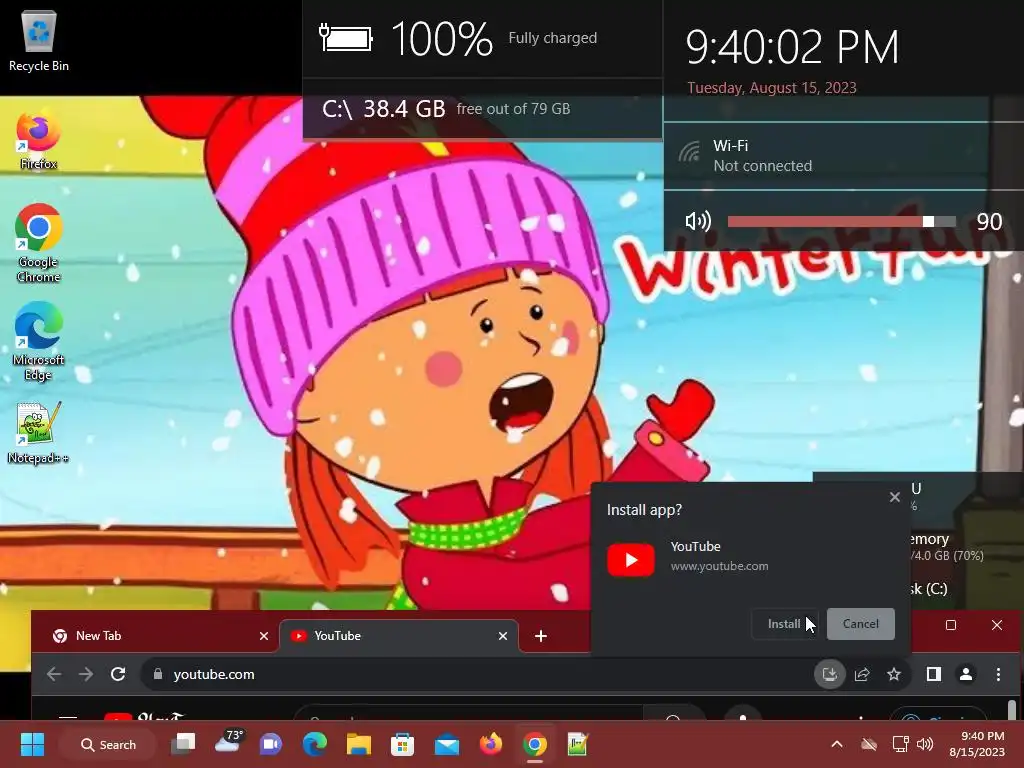Open the Recycle Bin desktop icon
Image resolution: width=1024 pixels, height=768 pixels.
tap(39, 41)
